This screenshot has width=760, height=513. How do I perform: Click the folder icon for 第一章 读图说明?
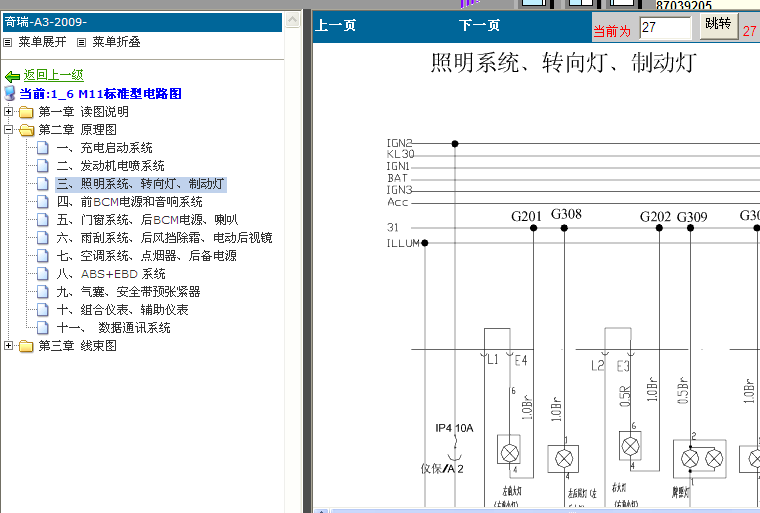pyautogui.click(x=26, y=112)
